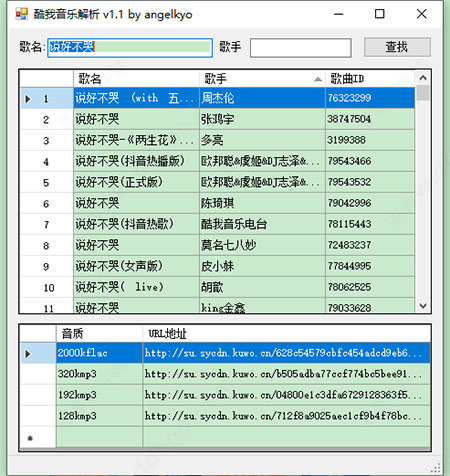Select song ID 79543466
Viewport: 450px width, 476px height.
[370, 161]
